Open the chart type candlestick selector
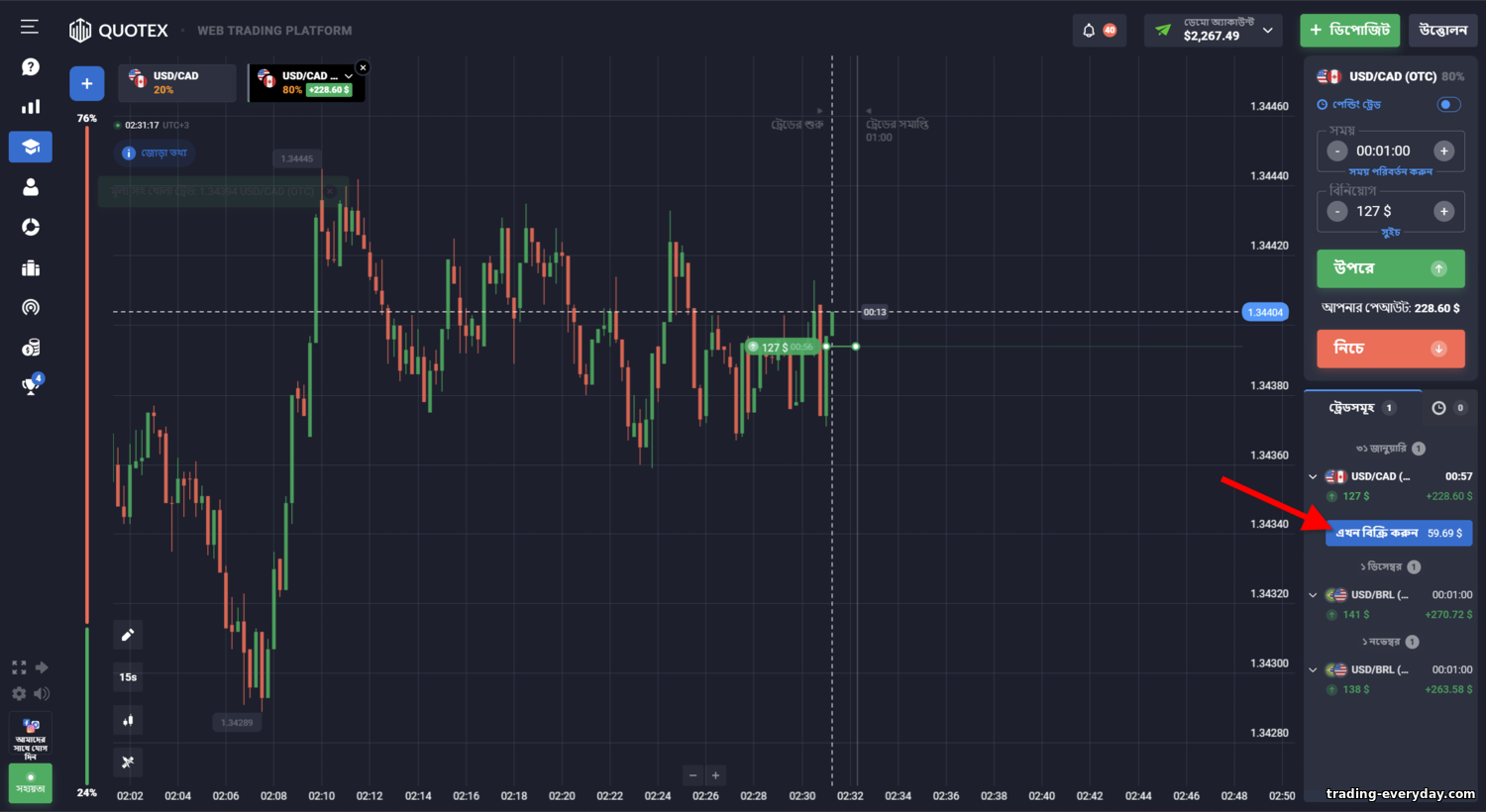This screenshot has width=1486, height=812. point(128,720)
